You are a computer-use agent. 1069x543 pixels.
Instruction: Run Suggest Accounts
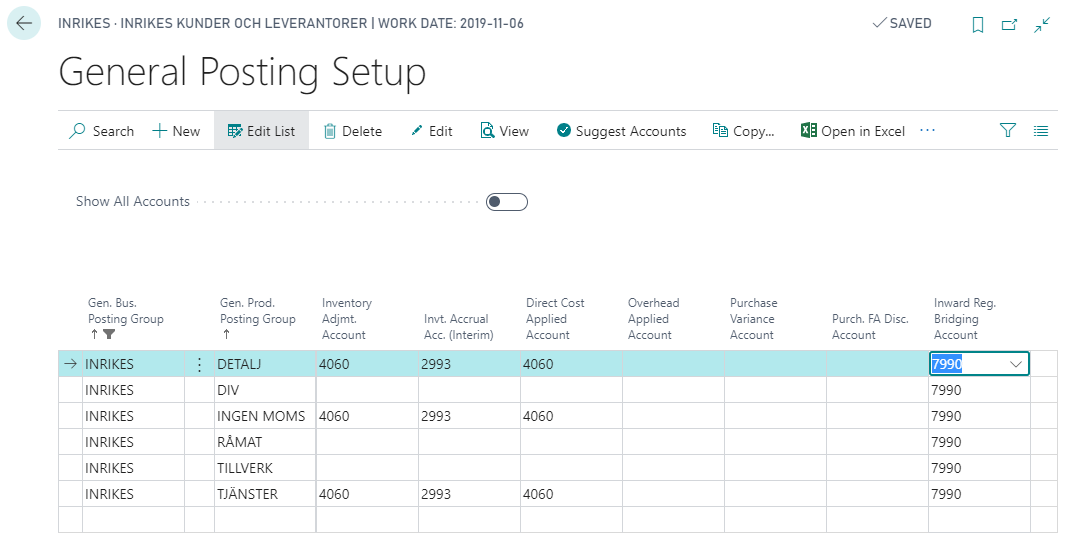click(x=621, y=131)
